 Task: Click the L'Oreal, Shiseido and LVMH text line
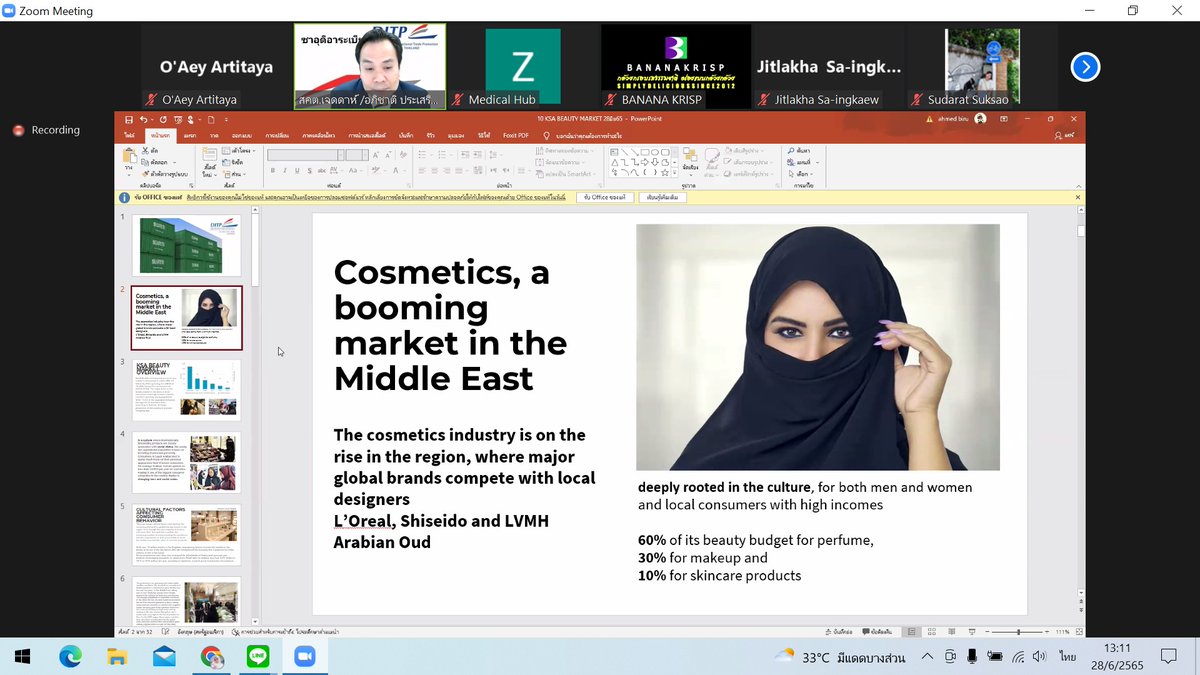tap(441, 521)
